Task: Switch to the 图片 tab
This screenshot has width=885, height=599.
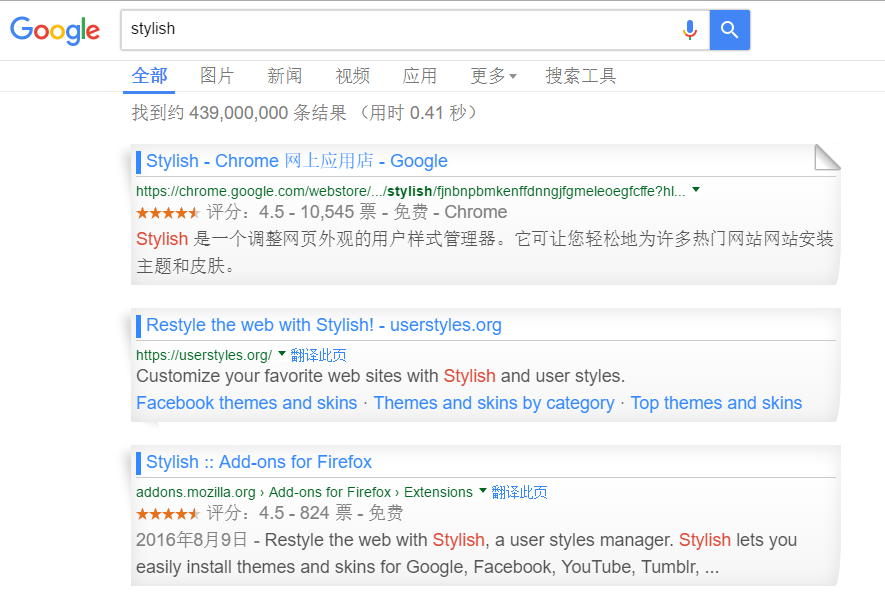Action: [217, 76]
